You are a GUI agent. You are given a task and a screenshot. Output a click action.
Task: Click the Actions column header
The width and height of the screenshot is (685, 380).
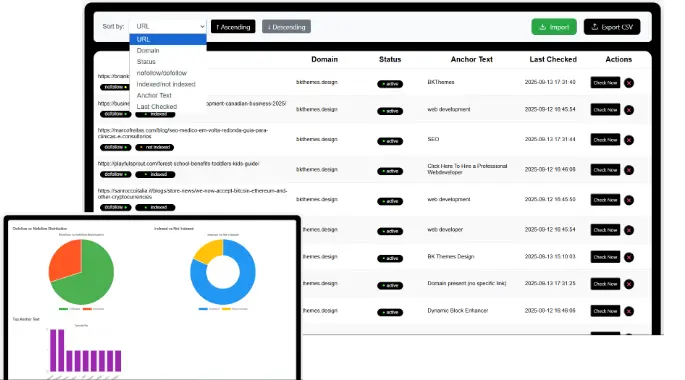[619, 59]
